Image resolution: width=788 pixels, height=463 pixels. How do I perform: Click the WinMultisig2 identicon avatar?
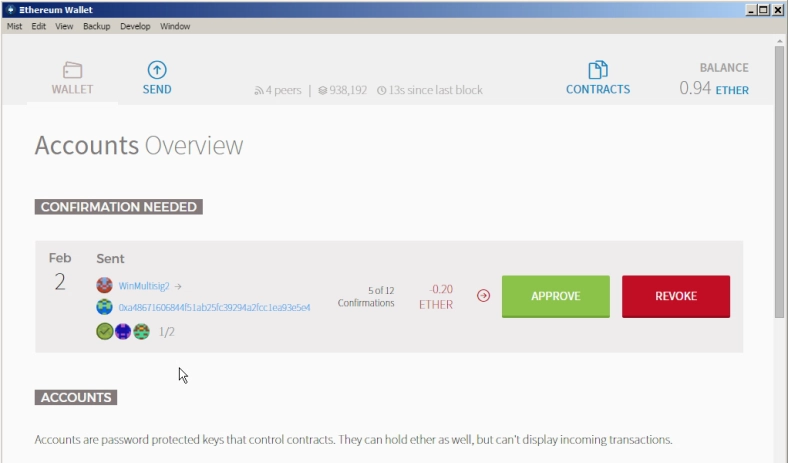(105, 285)
